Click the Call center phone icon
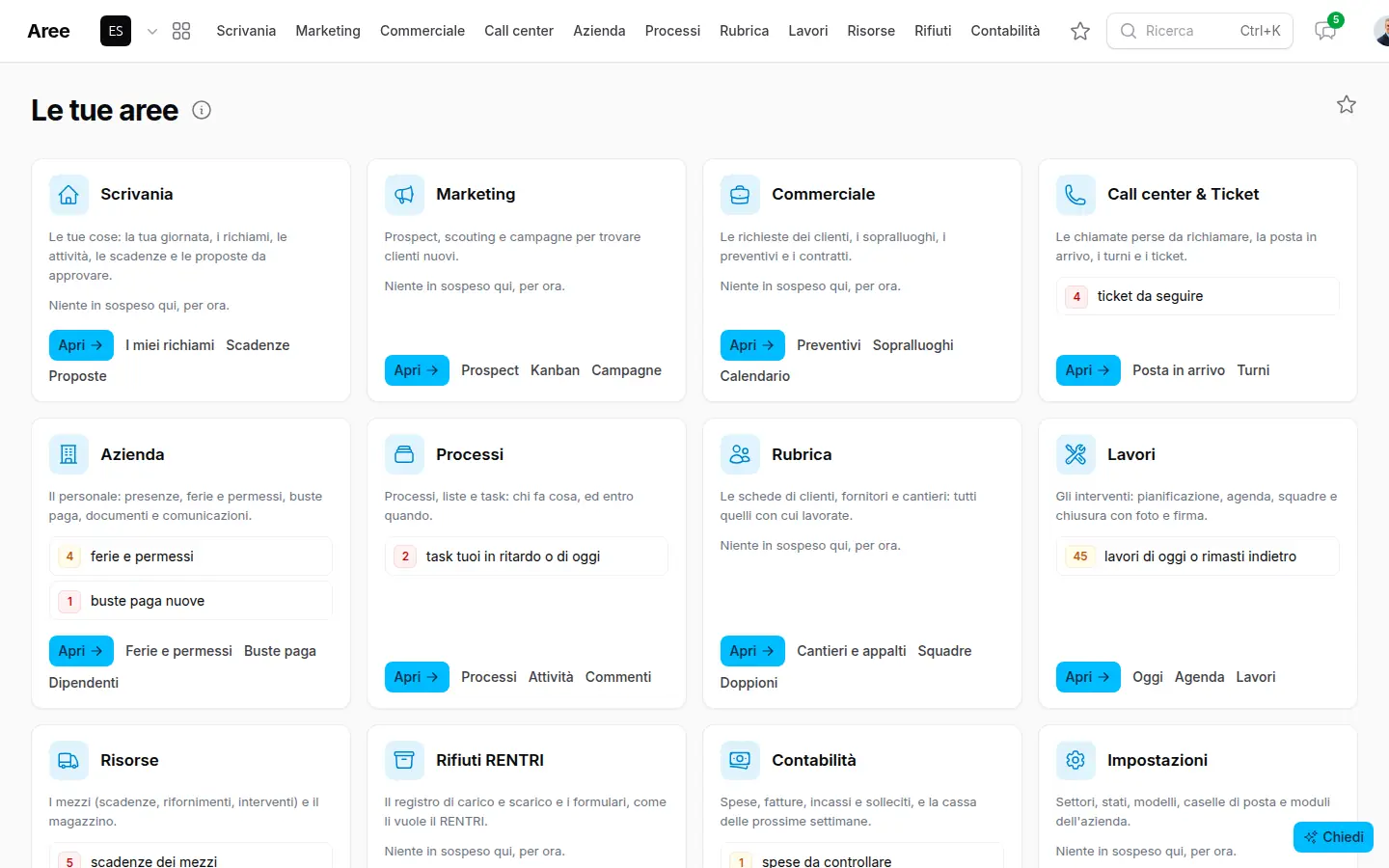This screenshot has height=868, width=1389. [x=1076, y=195]
